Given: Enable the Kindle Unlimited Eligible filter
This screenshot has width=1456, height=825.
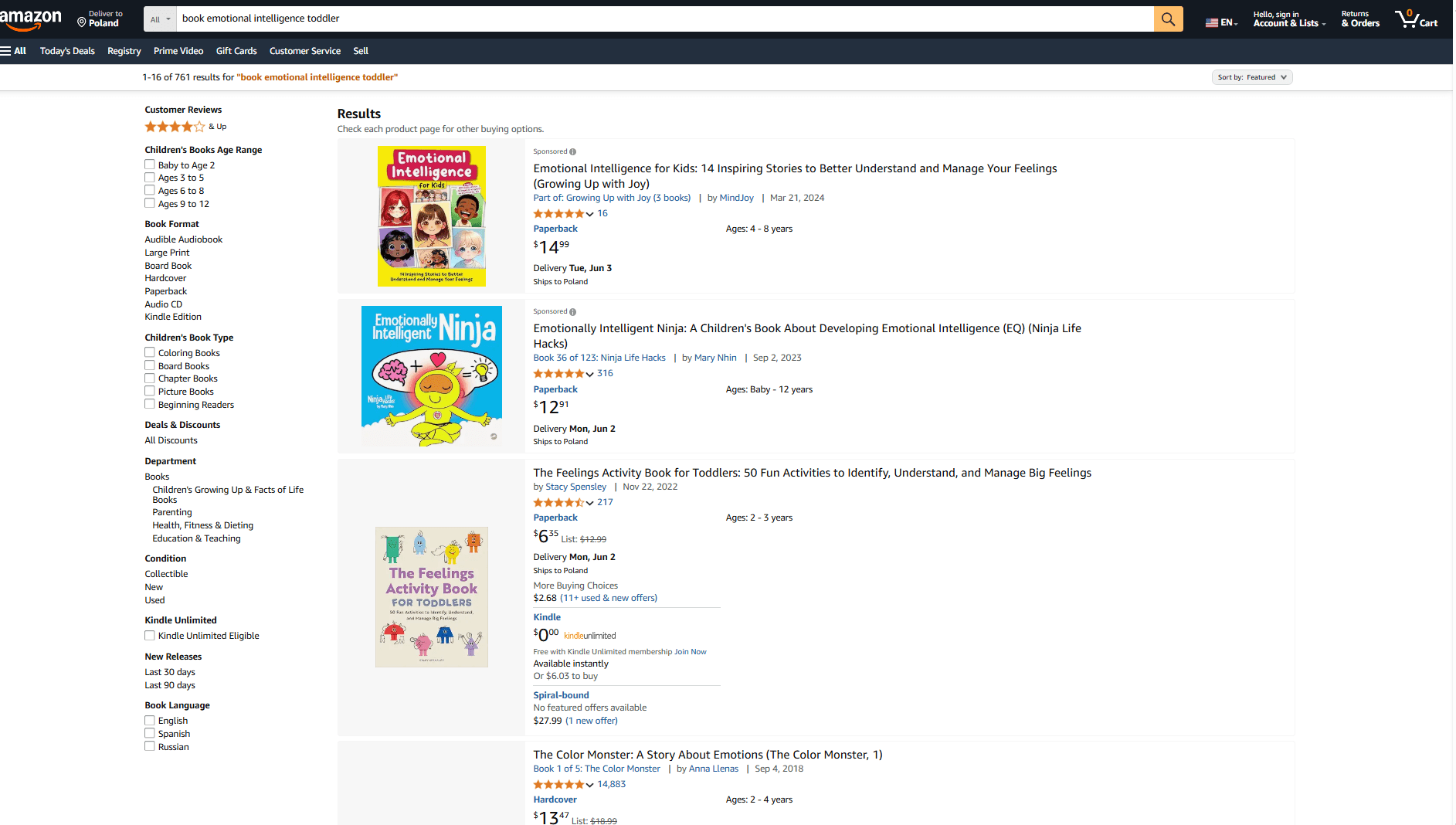Looking at the screenshot, I should coord(149,635).
